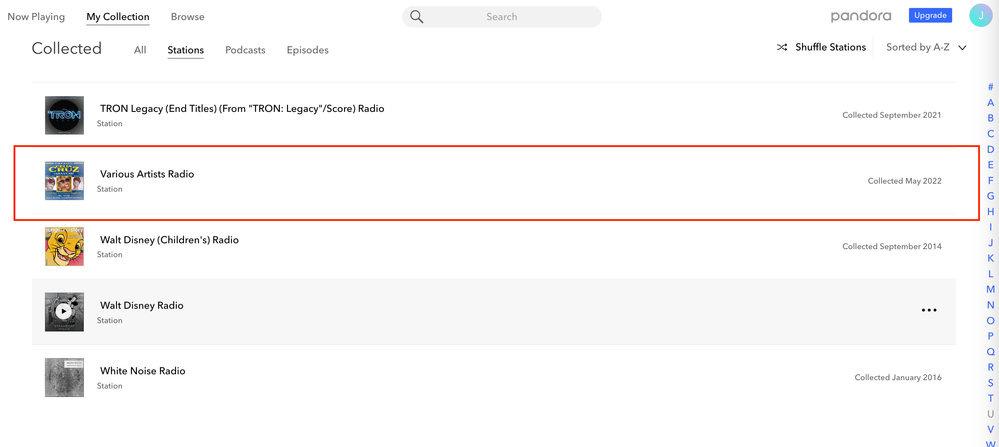Screen dimensions: 999x447
Task: Click the blue Upgrade button
Action: [x=929, y=16]
